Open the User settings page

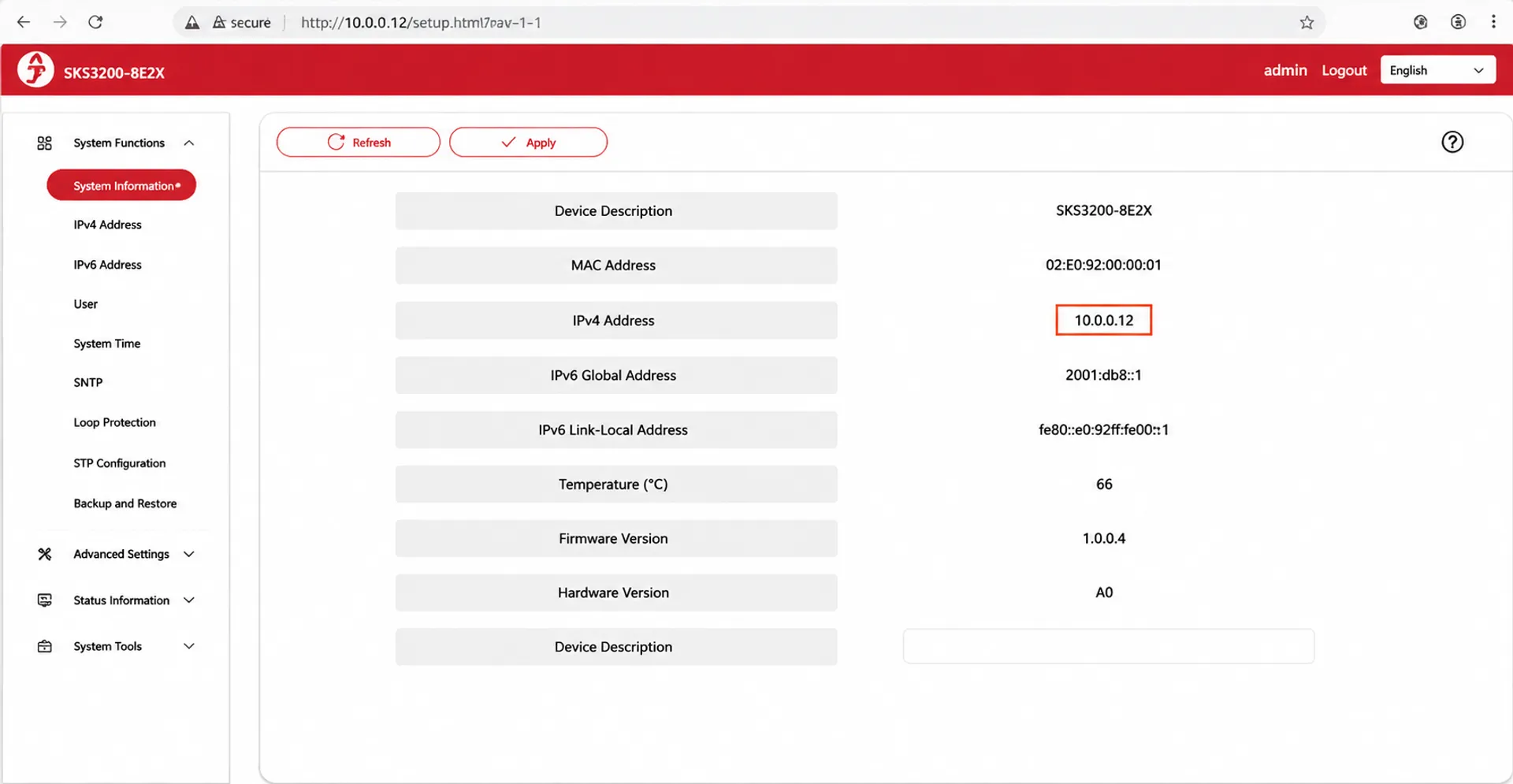[85, 304]
